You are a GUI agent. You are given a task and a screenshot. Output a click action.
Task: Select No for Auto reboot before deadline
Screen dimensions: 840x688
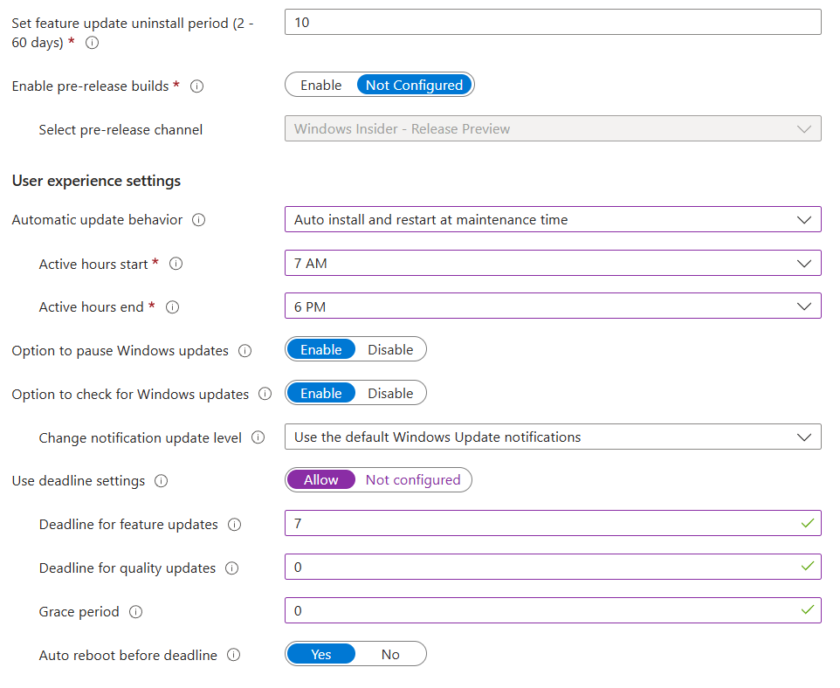click(x=390, y=655)
